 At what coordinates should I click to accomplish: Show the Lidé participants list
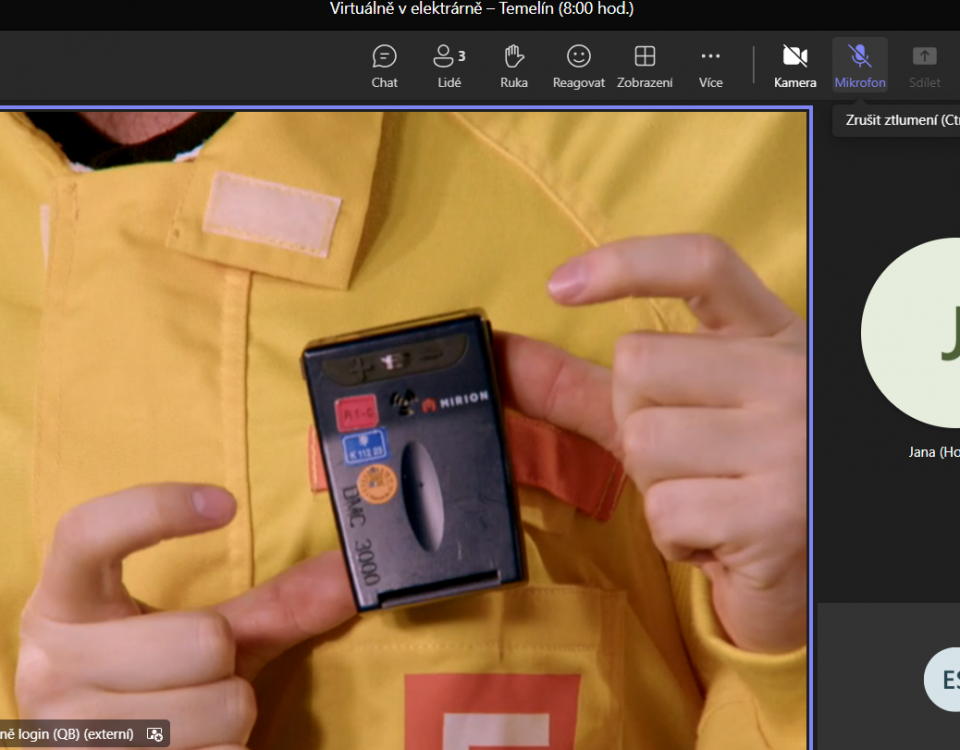[449, 66]
